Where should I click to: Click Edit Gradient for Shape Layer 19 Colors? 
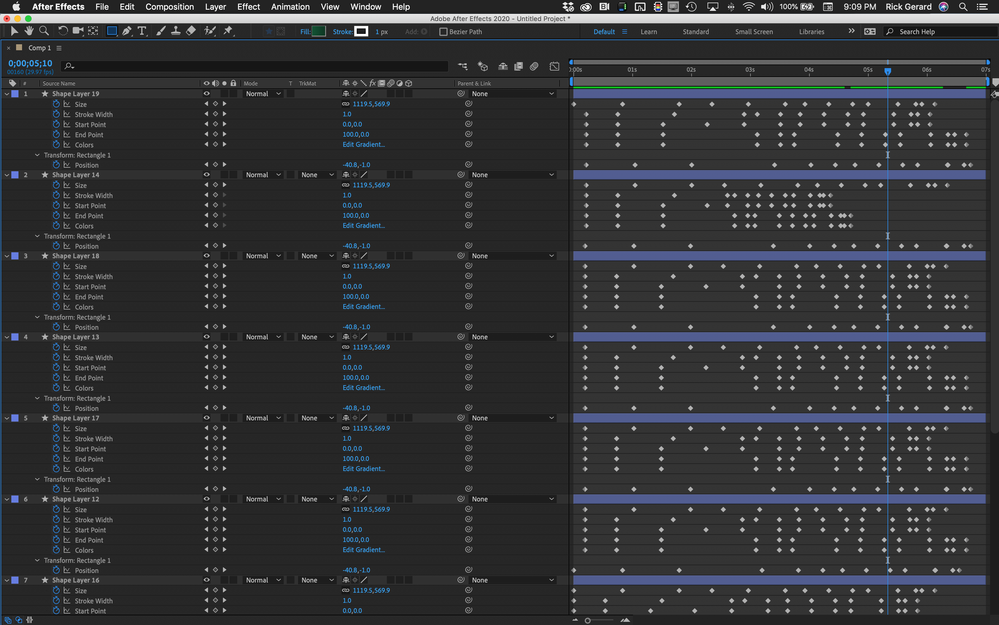tap(363, 145)
